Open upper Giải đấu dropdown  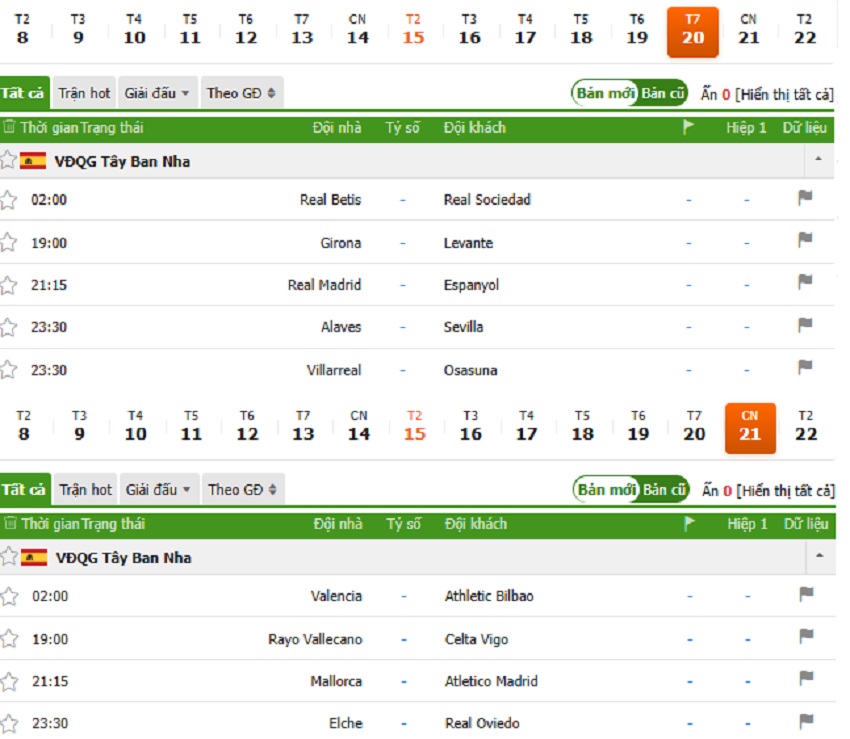(x=157, y=93)
